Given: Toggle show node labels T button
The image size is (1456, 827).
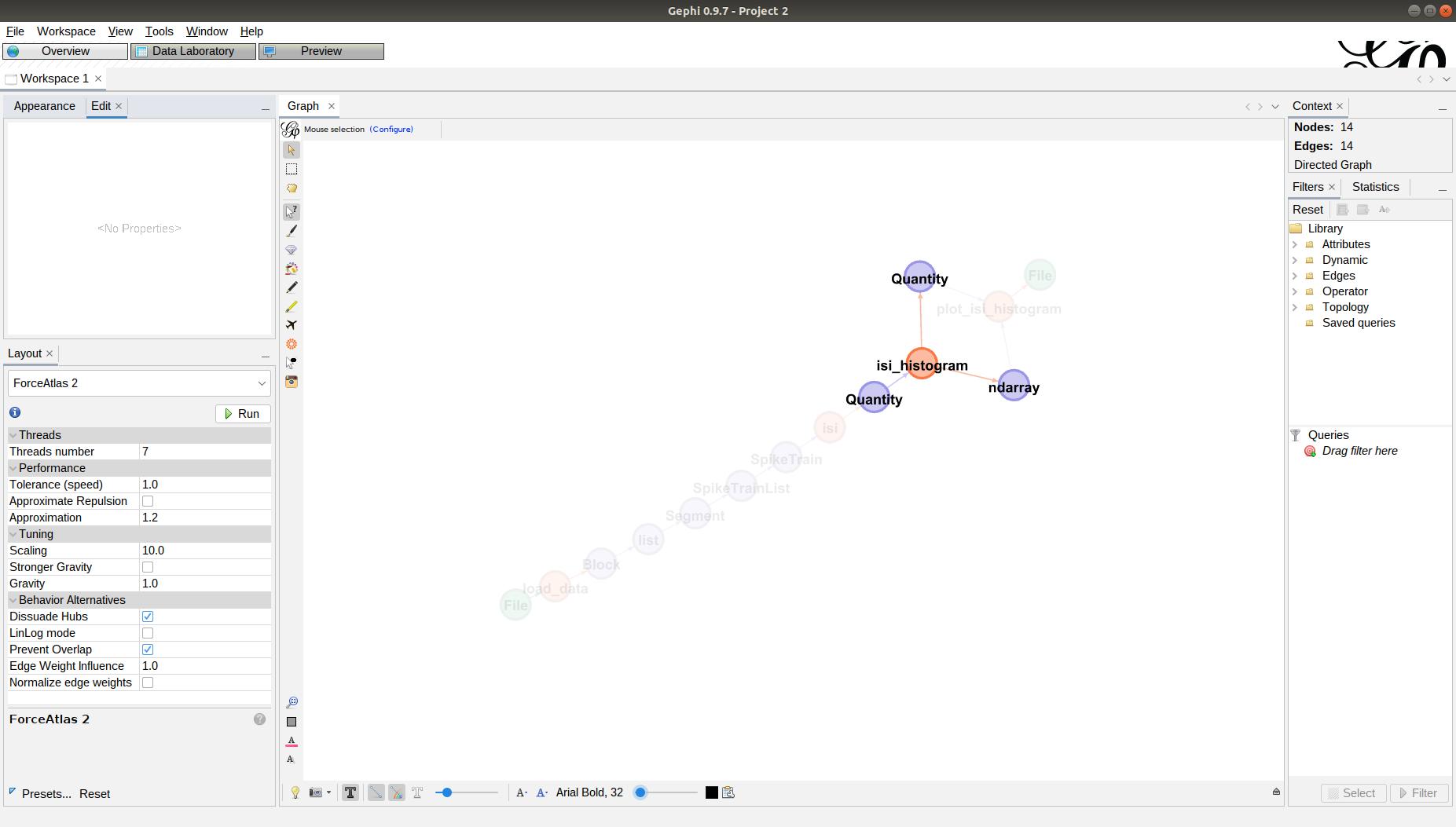Looking at the screenshot, I should [x=350, y=792].
